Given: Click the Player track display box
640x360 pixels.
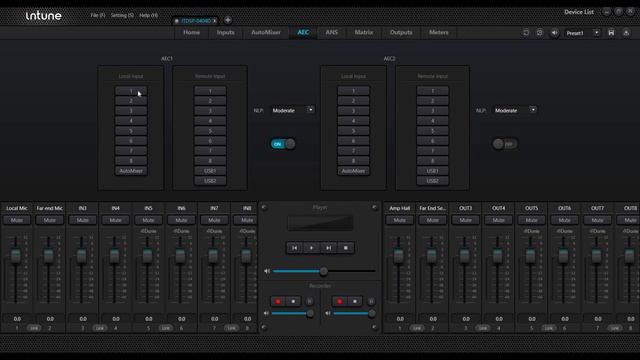Looking at the screenshot, I should click(320, 223).
